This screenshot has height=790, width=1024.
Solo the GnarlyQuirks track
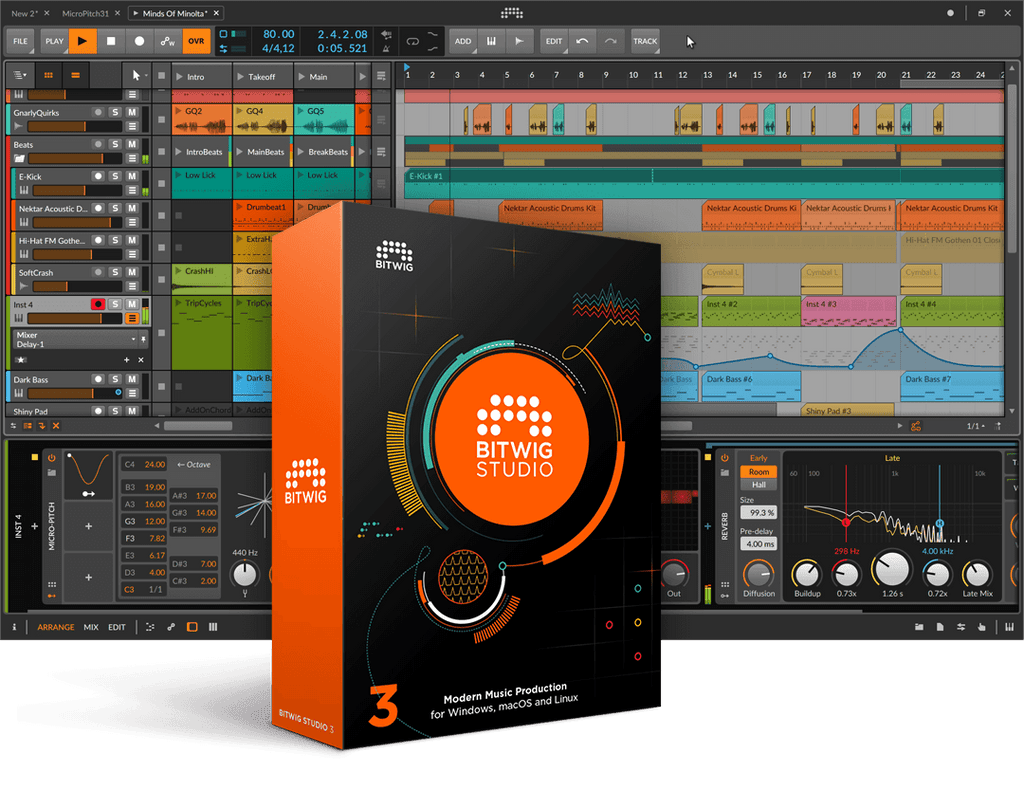tap(116, 112)
